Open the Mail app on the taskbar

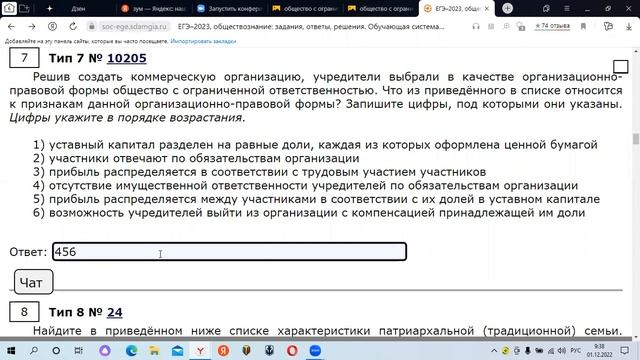click(177, 351)
